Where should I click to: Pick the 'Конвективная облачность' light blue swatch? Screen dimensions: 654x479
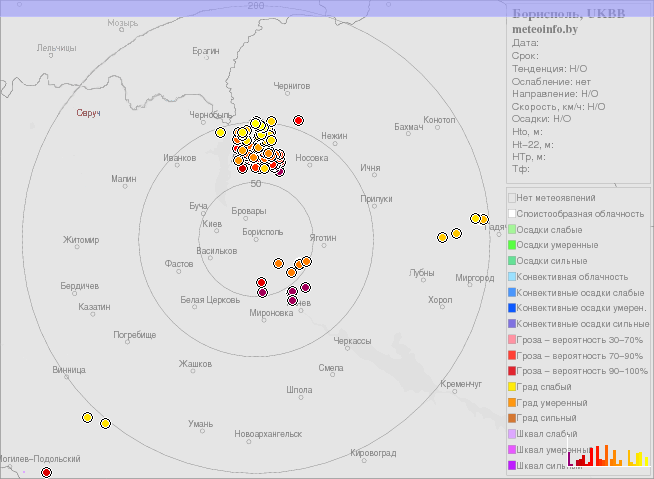[x=512, y=277]
